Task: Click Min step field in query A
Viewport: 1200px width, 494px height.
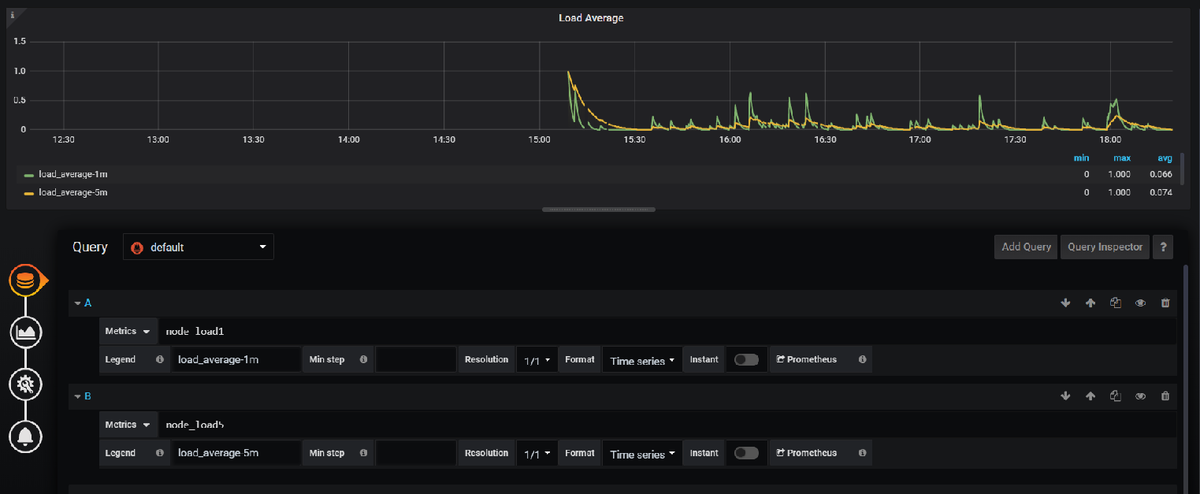Action: click(415, 360)
